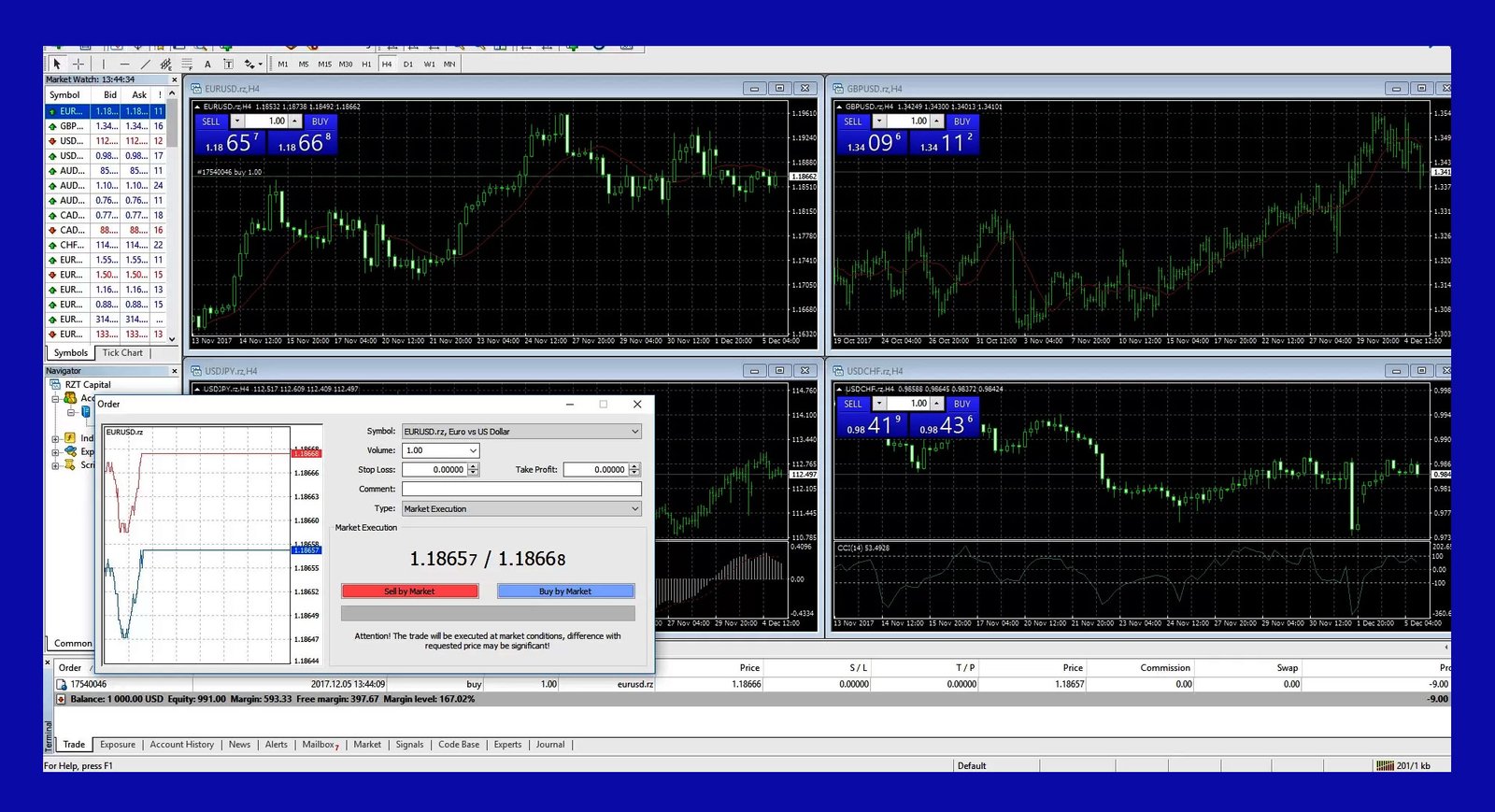1495x812 pixels.
Task: Click the text 'A' annotation tool
Action: click(207, 64)
